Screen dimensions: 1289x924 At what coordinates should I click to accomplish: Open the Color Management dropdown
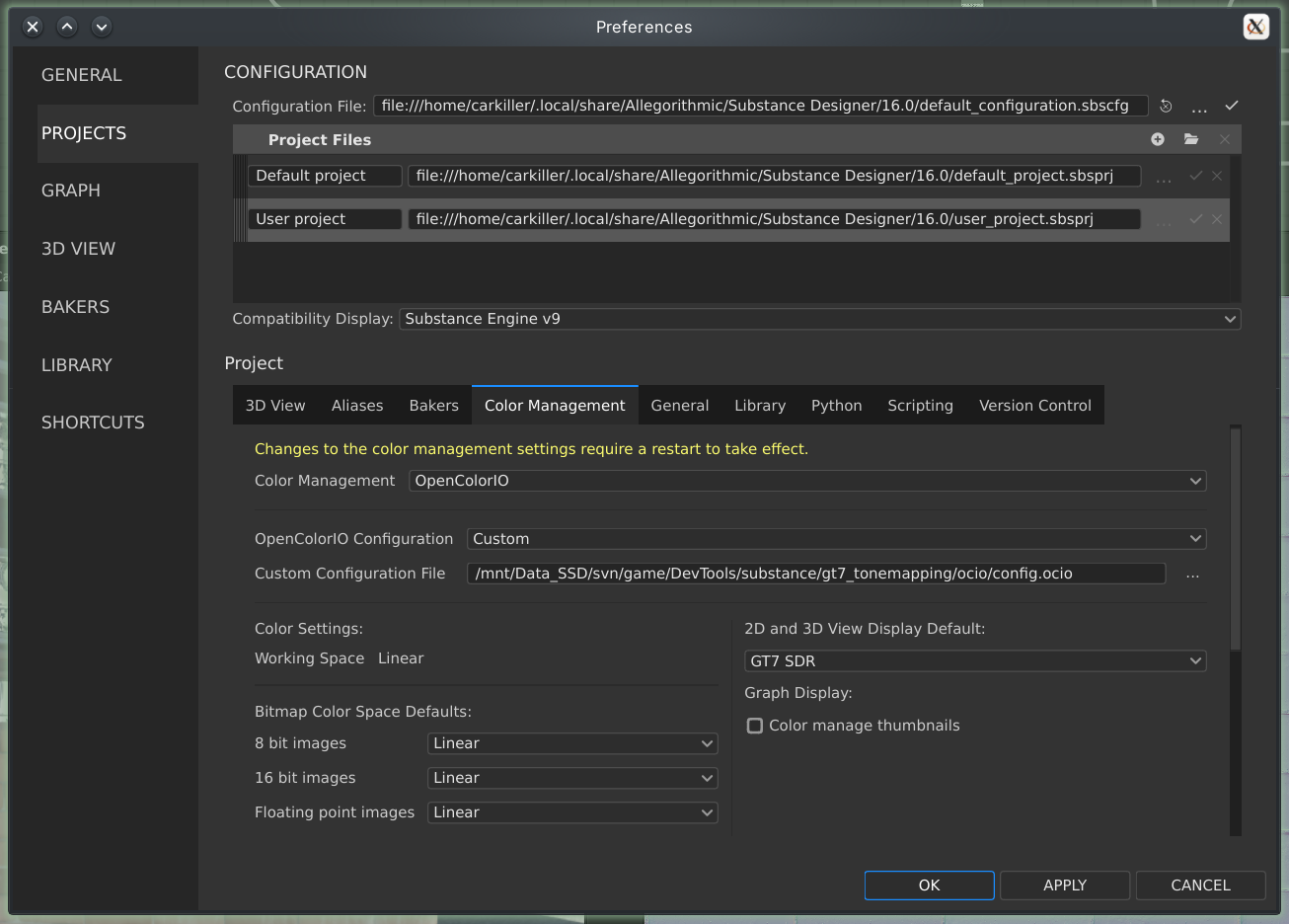pos(807,481)
